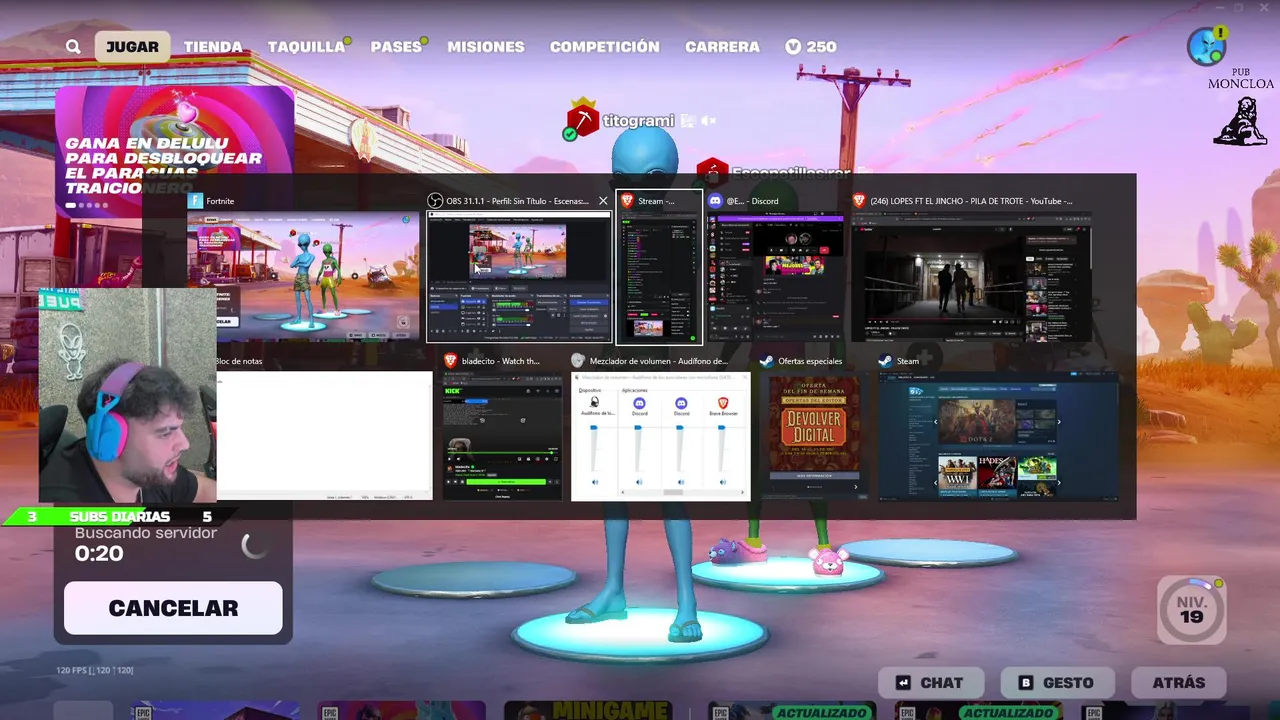Image resolution: width=1280 pixels, height=720 pixels.
Task: Click the Brave Browser app icon in mixer
Action: [x=723, y=403]
